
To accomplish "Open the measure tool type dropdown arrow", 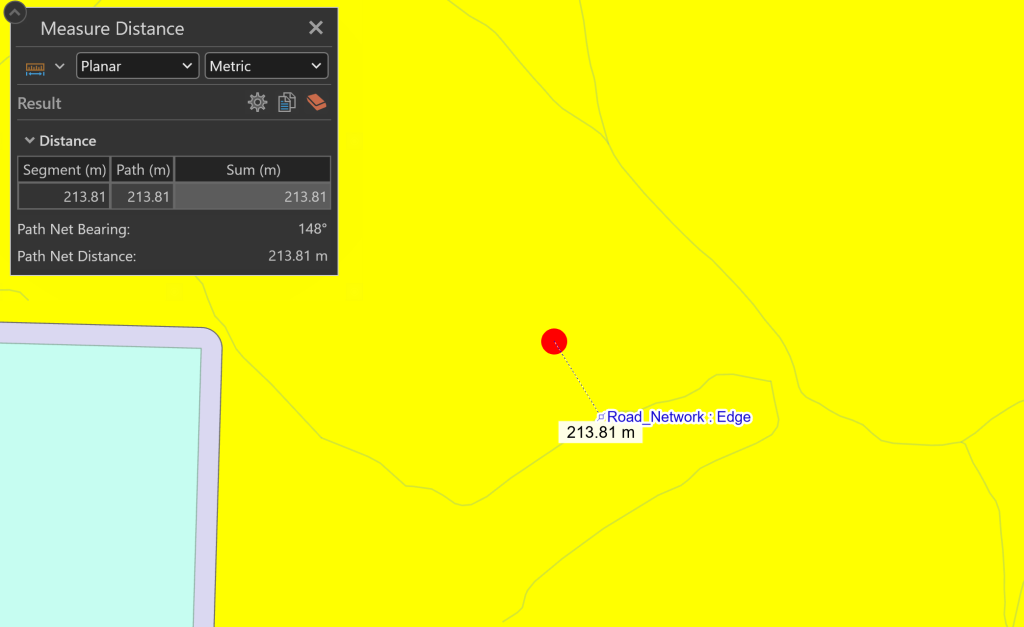I will point(59,66).
